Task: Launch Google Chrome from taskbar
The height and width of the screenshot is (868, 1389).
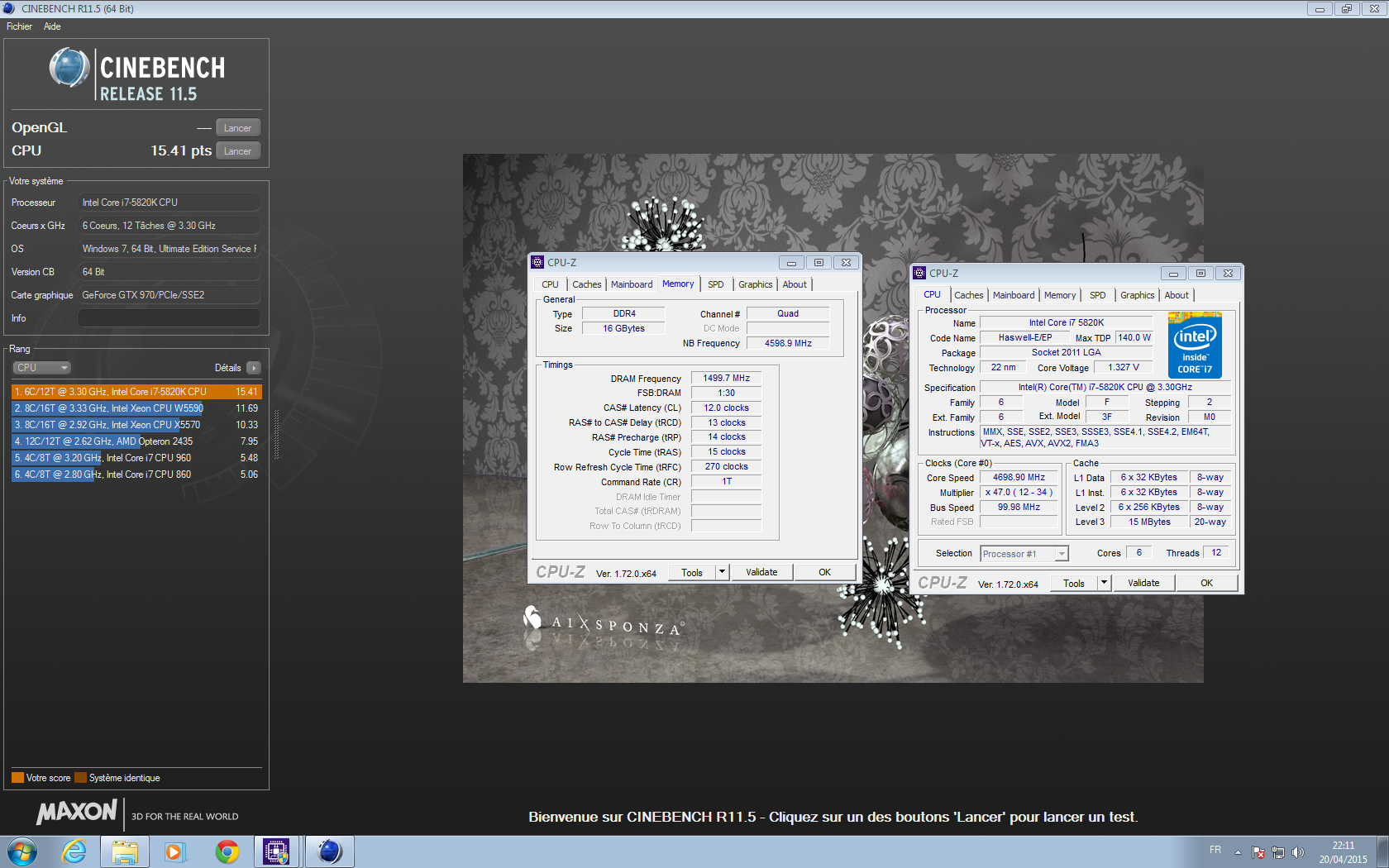Action: tap(227, 851)
